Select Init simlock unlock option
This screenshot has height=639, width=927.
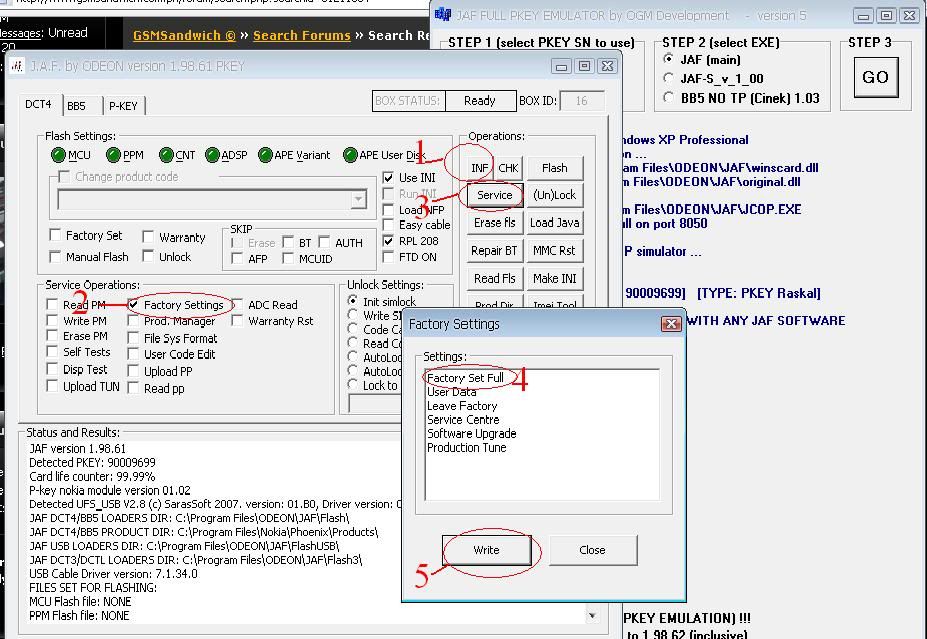click(x=353, y=301)
